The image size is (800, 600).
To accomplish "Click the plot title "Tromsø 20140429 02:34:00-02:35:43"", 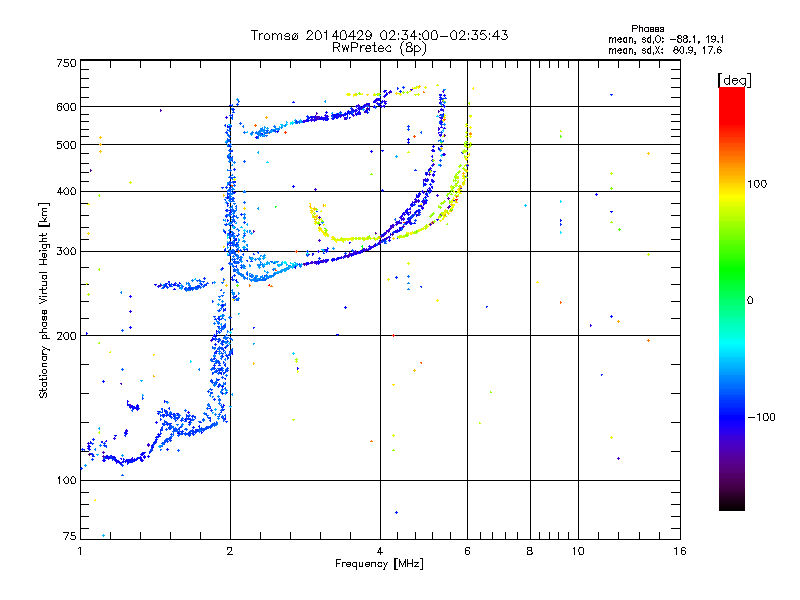I will tap(379, 35).
